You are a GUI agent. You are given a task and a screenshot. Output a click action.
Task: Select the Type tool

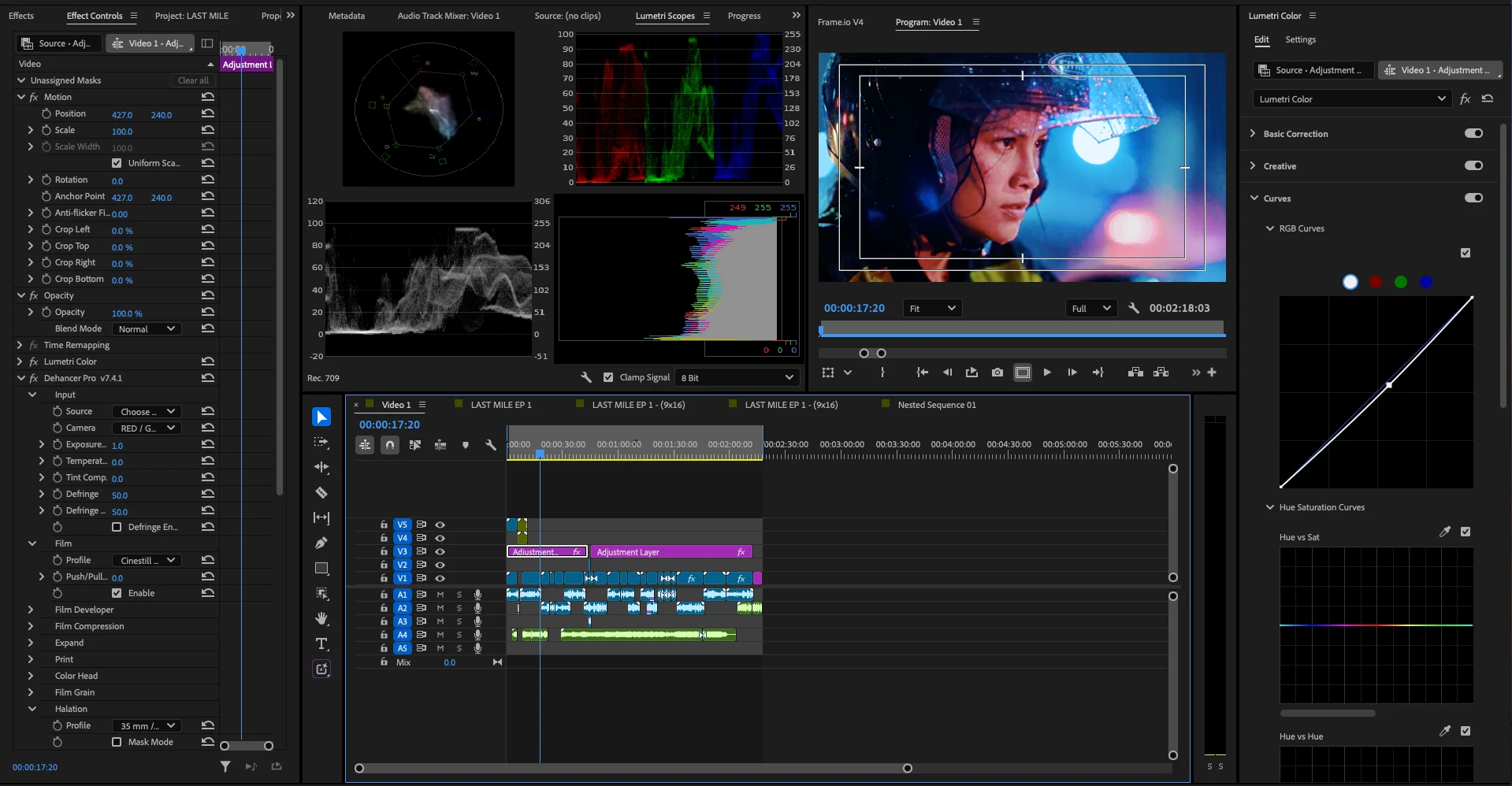(321, 643)
